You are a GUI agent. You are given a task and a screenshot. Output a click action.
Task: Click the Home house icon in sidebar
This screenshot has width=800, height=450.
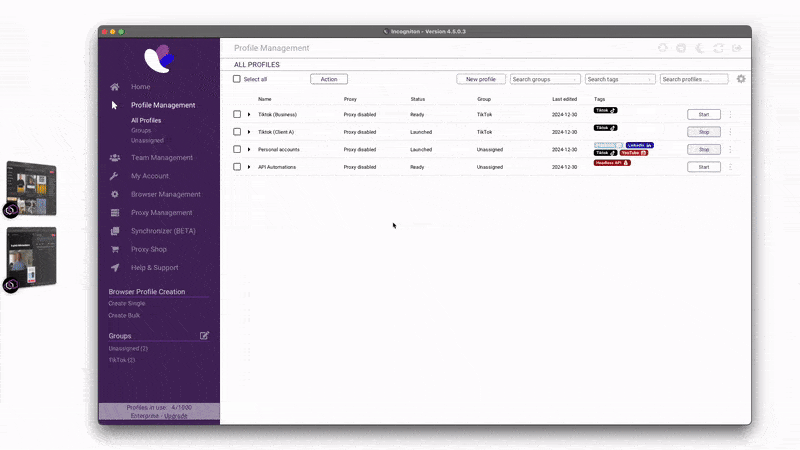point(115,87)
